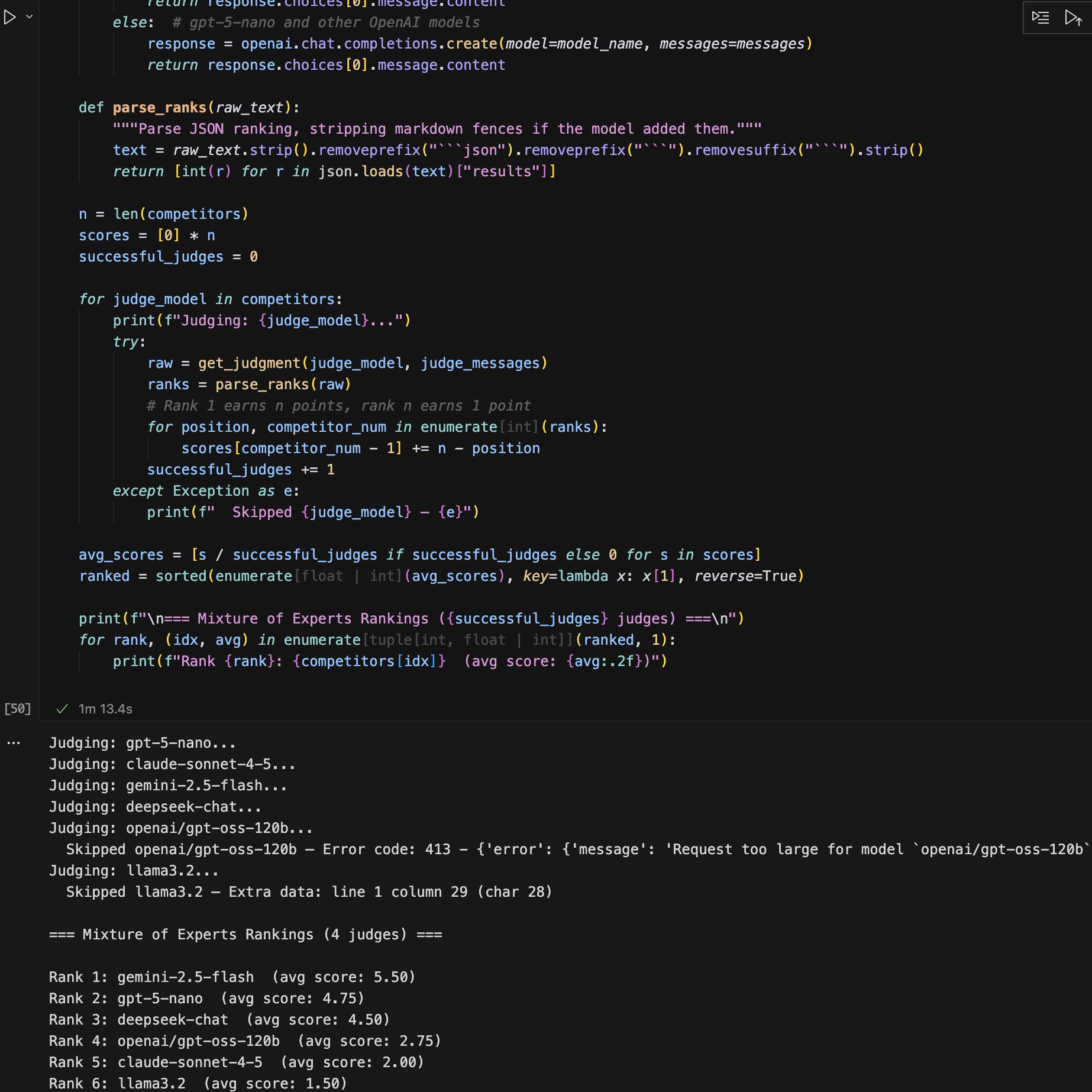Click the 'Rank 1: gemini-2.5-flash' output line
This screenshot has height=1092, width=1092.
tap(232, 977)
